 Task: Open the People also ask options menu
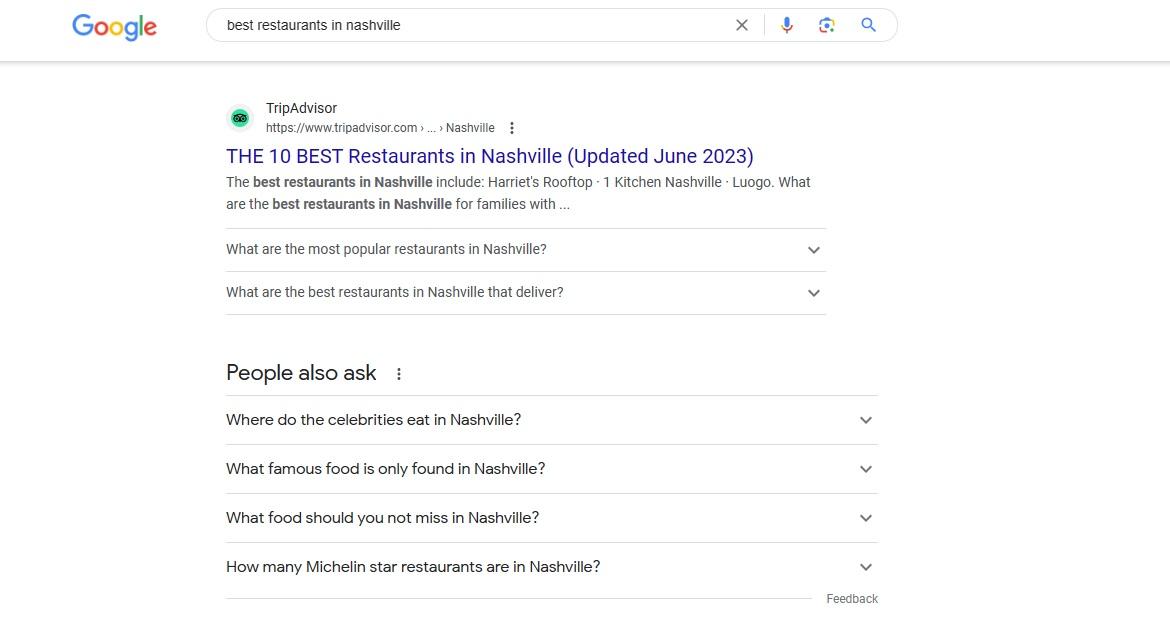pos(398,372)
